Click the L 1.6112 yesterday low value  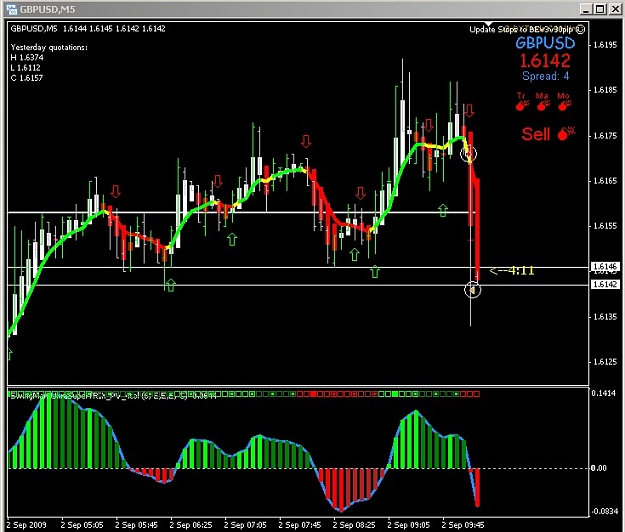point(26,68)
